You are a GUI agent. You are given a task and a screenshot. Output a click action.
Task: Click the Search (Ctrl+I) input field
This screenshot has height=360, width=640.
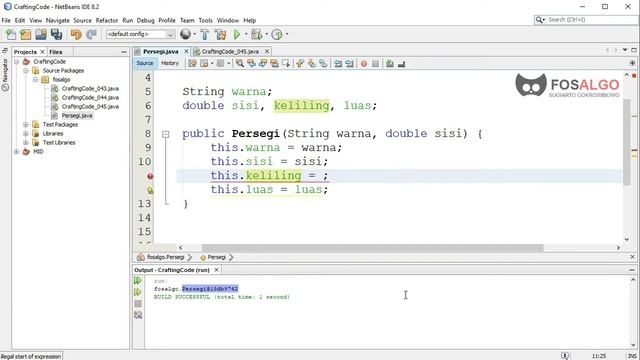point(592,20)
